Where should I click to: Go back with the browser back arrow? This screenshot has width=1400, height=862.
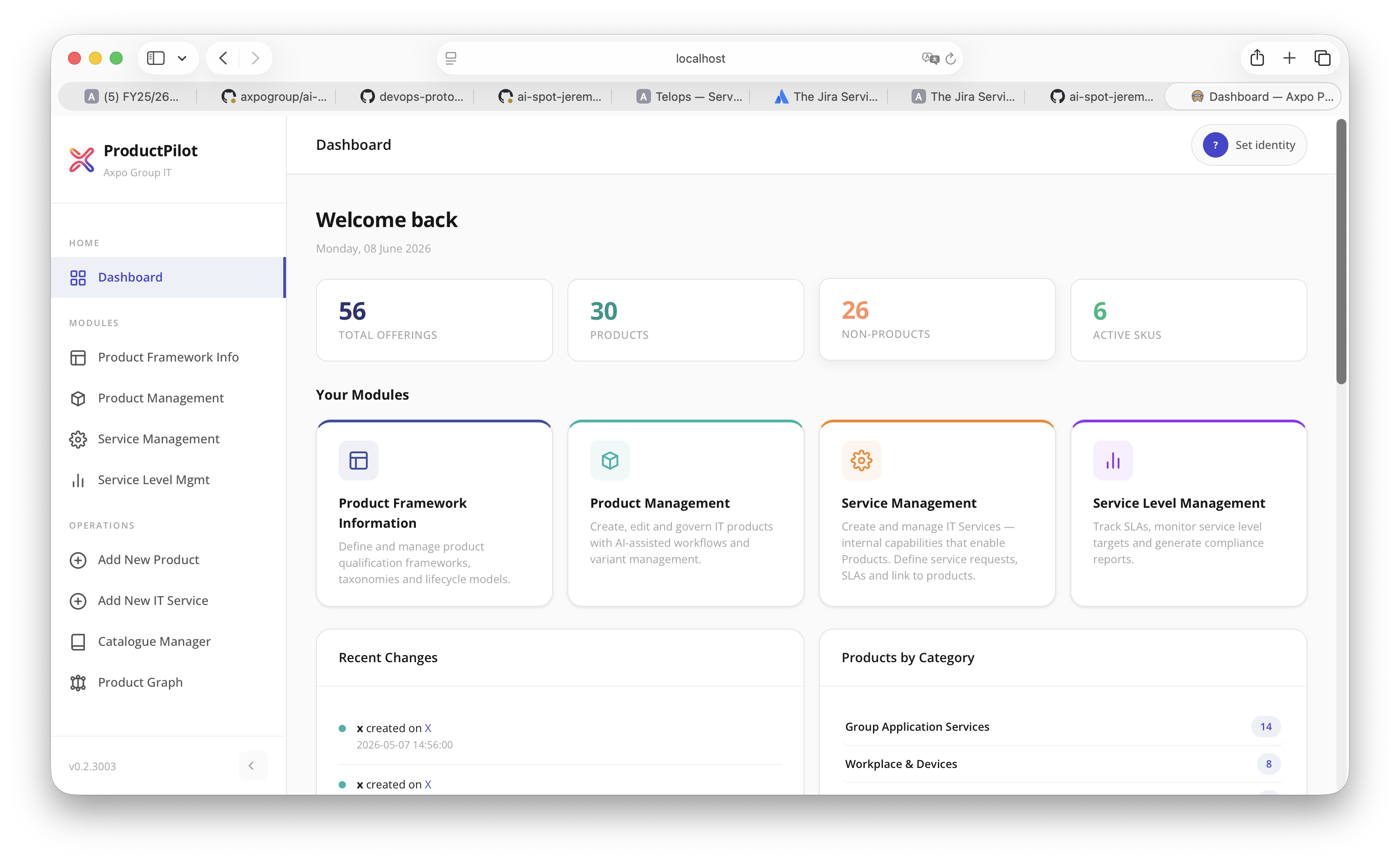point(223,58)
